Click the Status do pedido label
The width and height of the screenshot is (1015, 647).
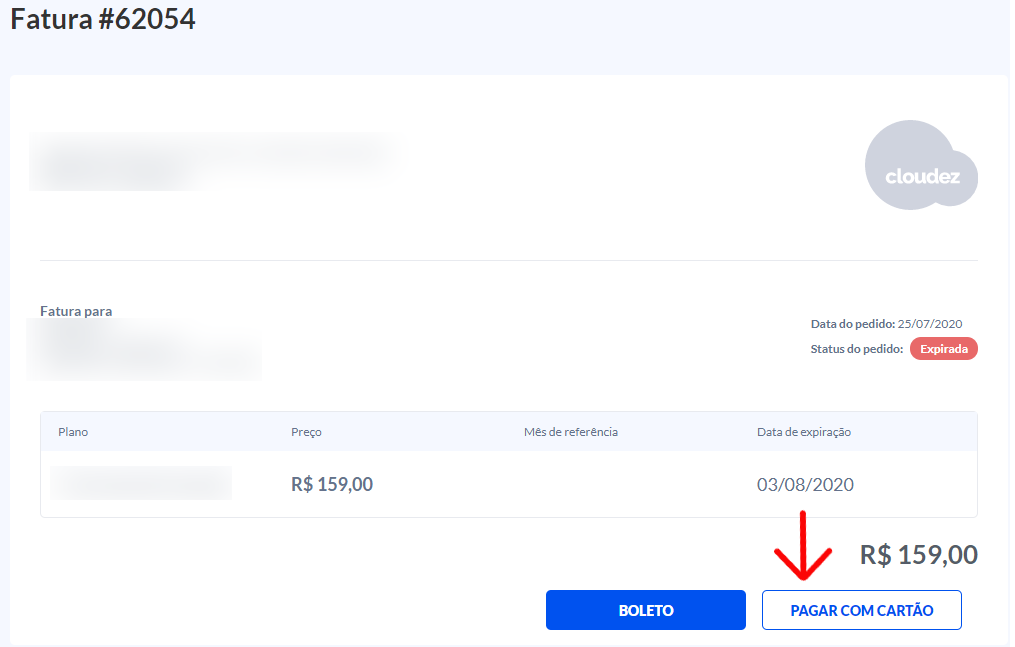pyautogui.click(x=857, y=349)
